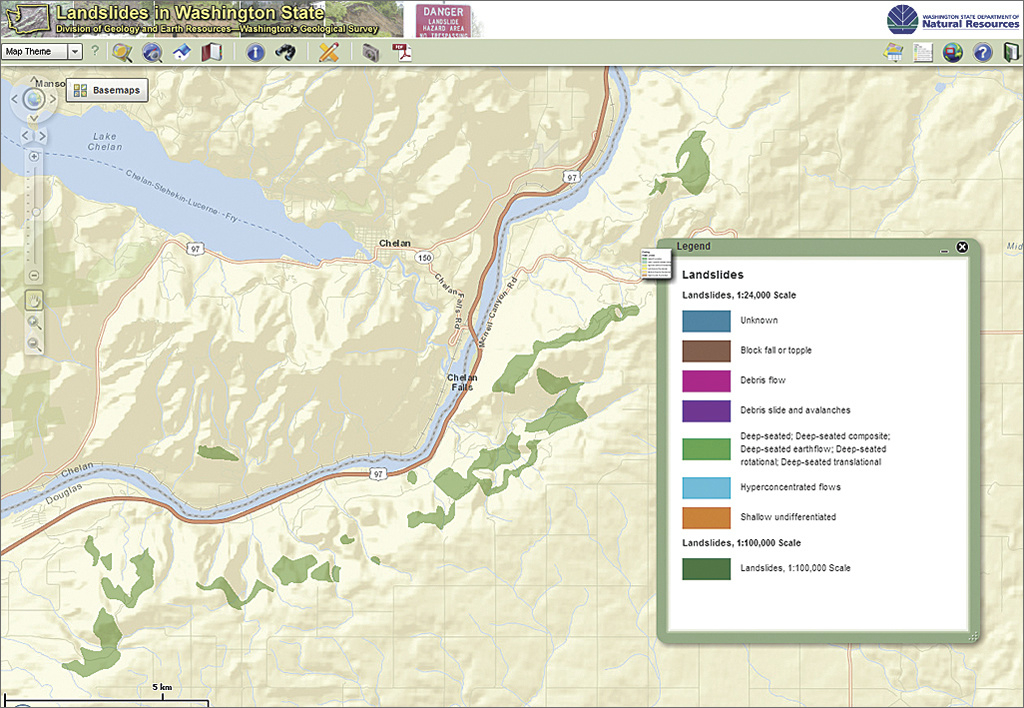Export map using the PDF icon
This screenshot has width=1024, height=708.
402,53
